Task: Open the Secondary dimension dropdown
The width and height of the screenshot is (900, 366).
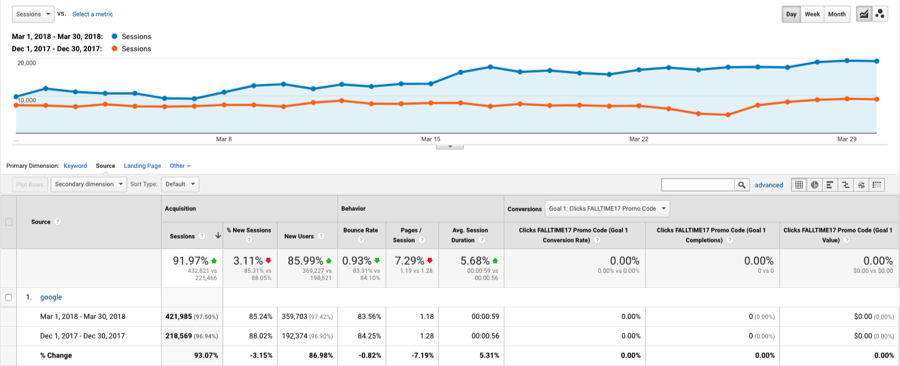Action: (x=89, y=185)
